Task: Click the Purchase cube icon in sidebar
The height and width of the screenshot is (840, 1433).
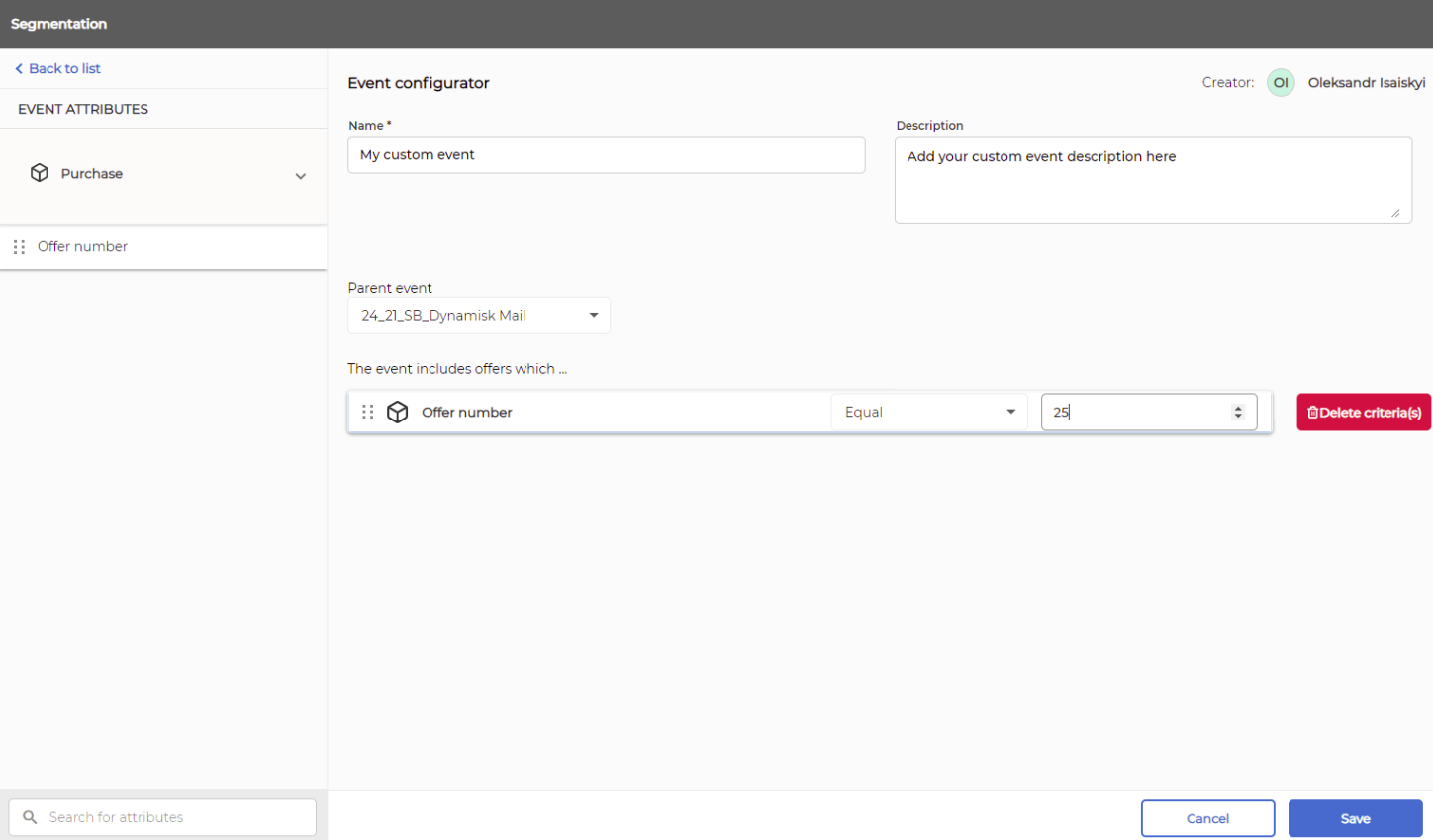Action: [x=40, y=173]
